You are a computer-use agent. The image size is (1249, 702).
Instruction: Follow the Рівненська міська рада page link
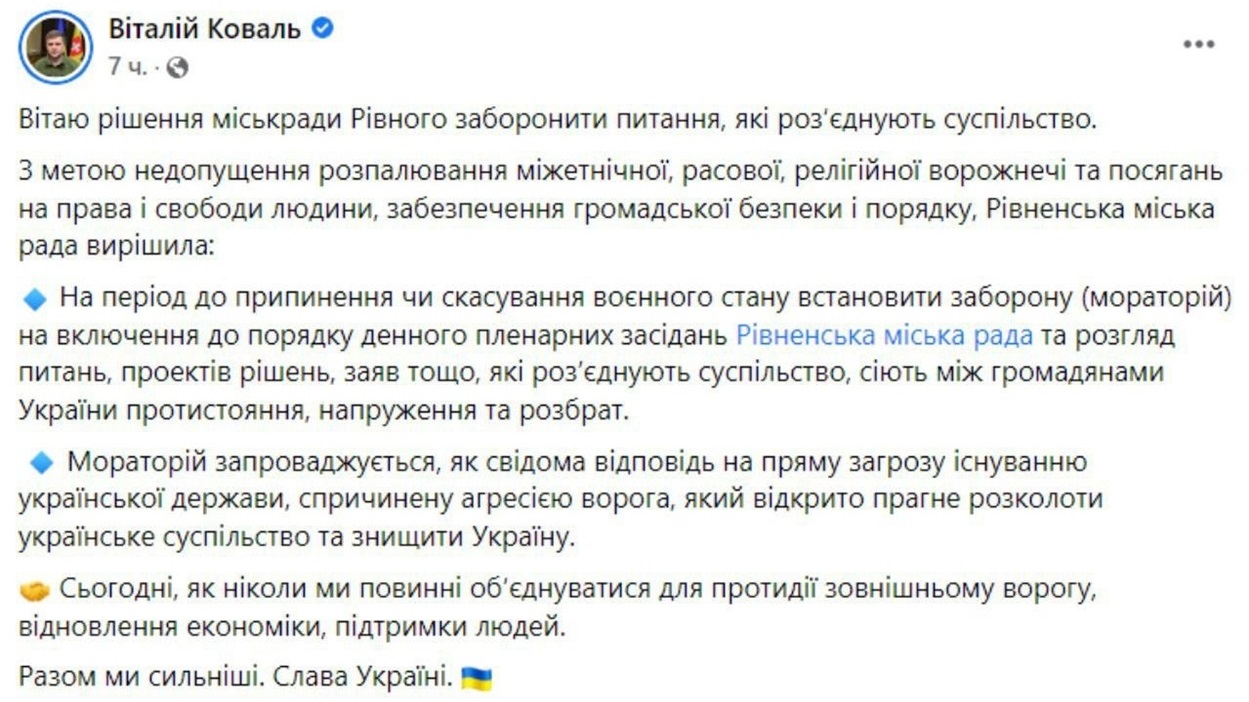884,335
